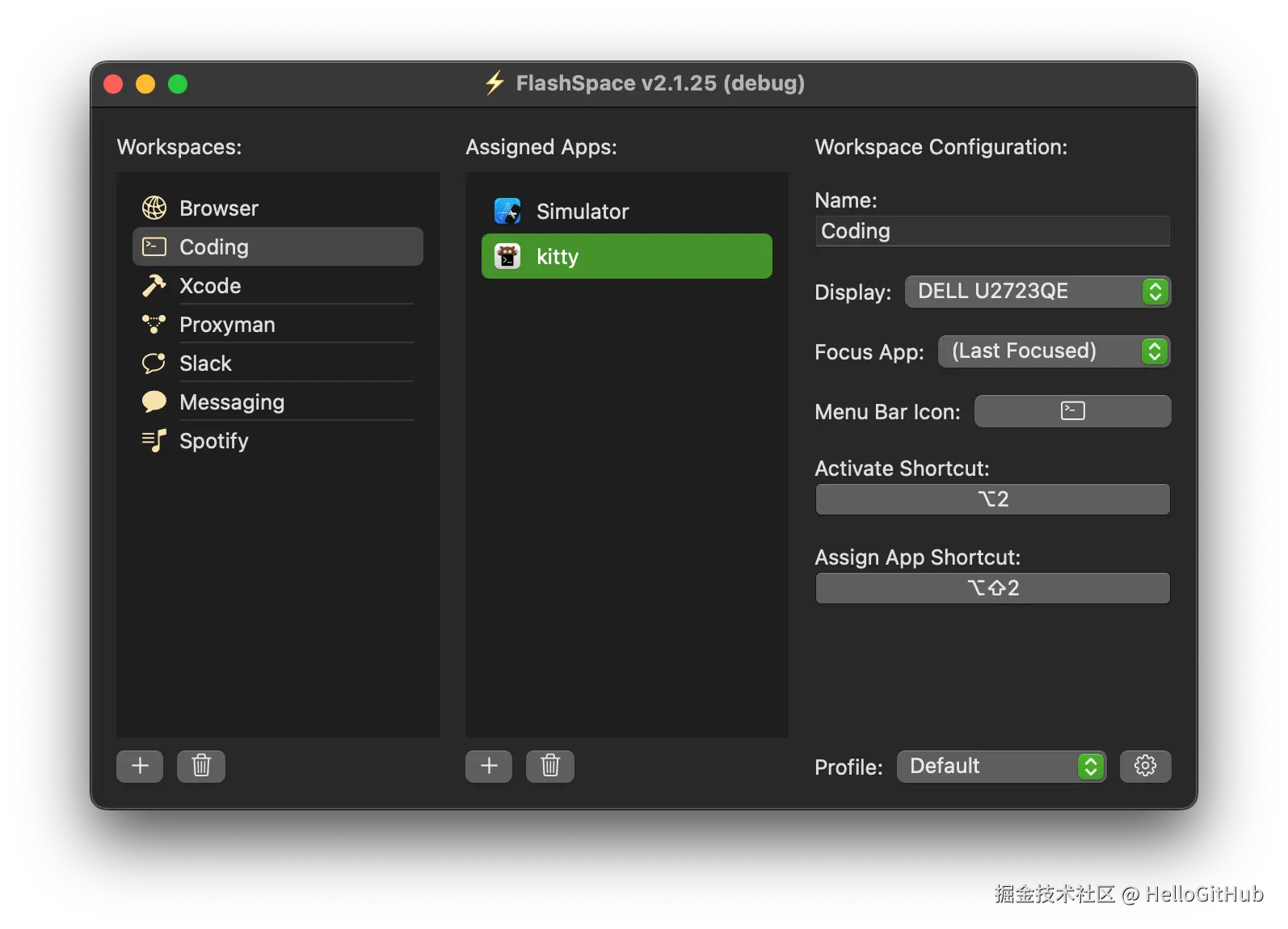Select Simulator in Assigned Apps
This screenshot has width=1288, height=929.
pos(627,212)
